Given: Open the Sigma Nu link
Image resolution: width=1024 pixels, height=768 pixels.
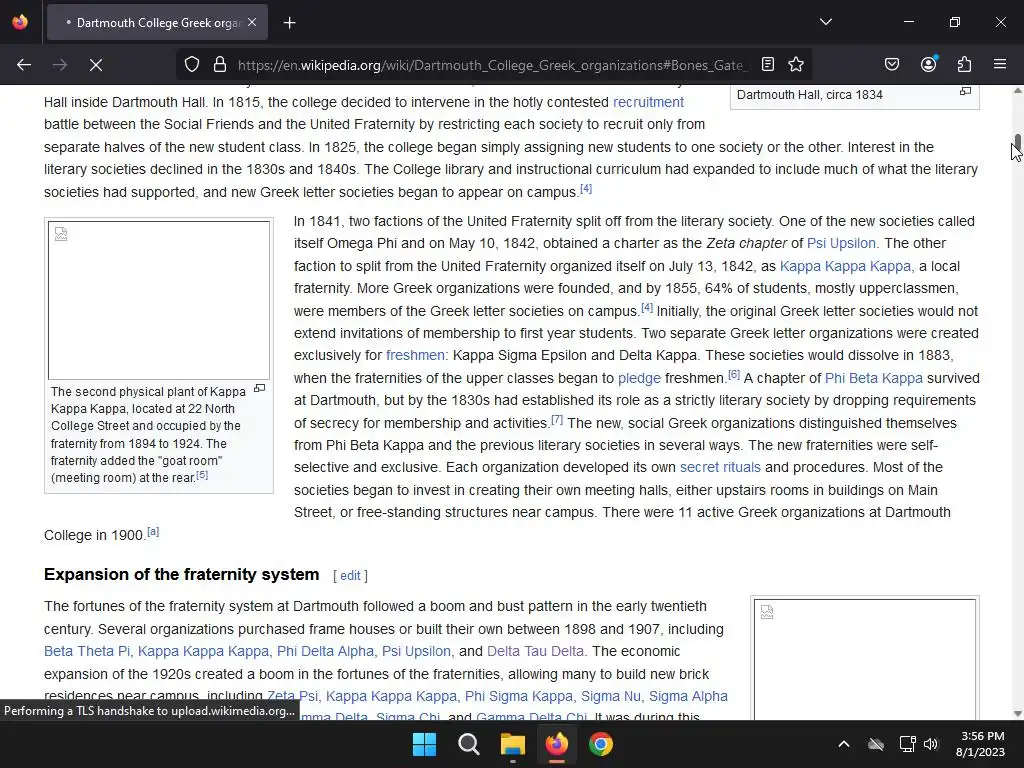Looking at the screenshot, I should (x=611, y=696).
